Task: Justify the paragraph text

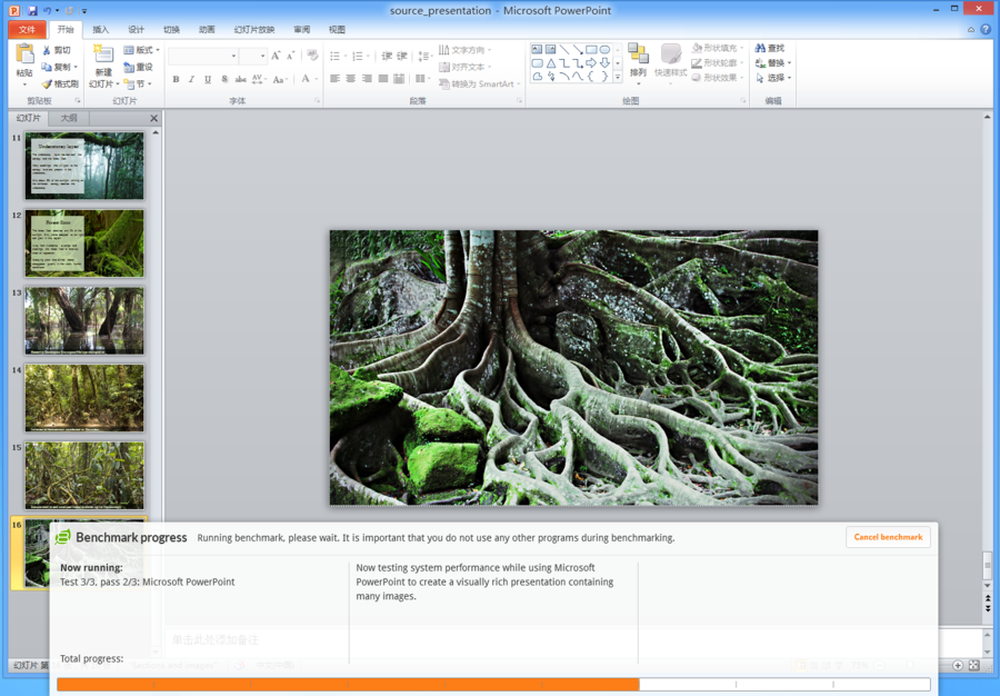Action: [383, 78]
